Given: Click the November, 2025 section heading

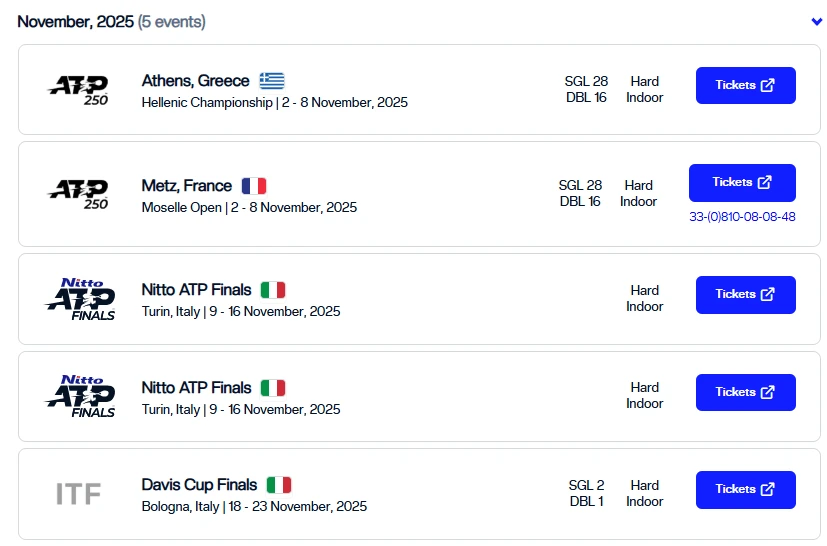Looking at the screenshot, I should click(x=75, y=22).
